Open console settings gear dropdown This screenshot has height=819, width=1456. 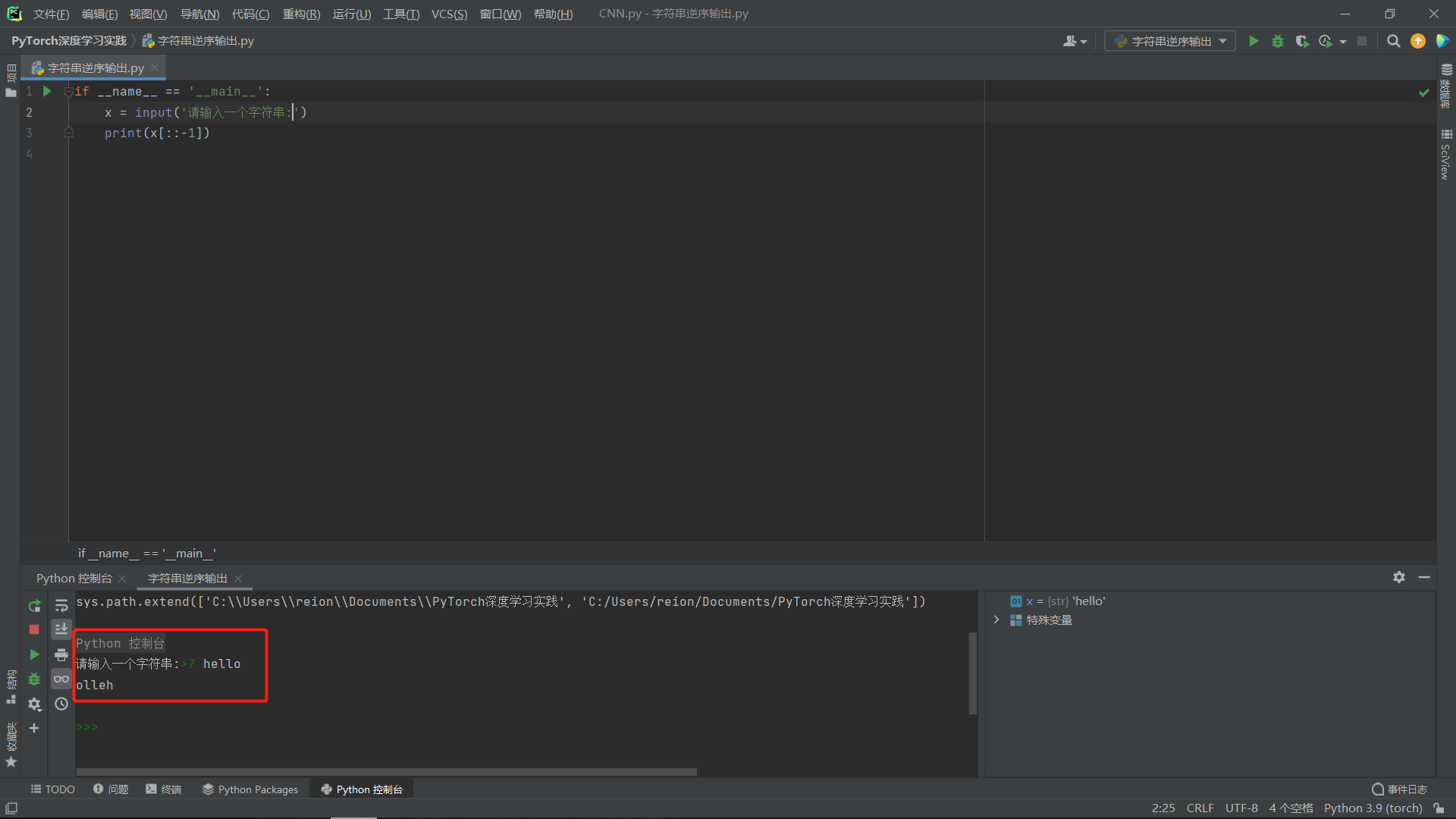[34, 704]
